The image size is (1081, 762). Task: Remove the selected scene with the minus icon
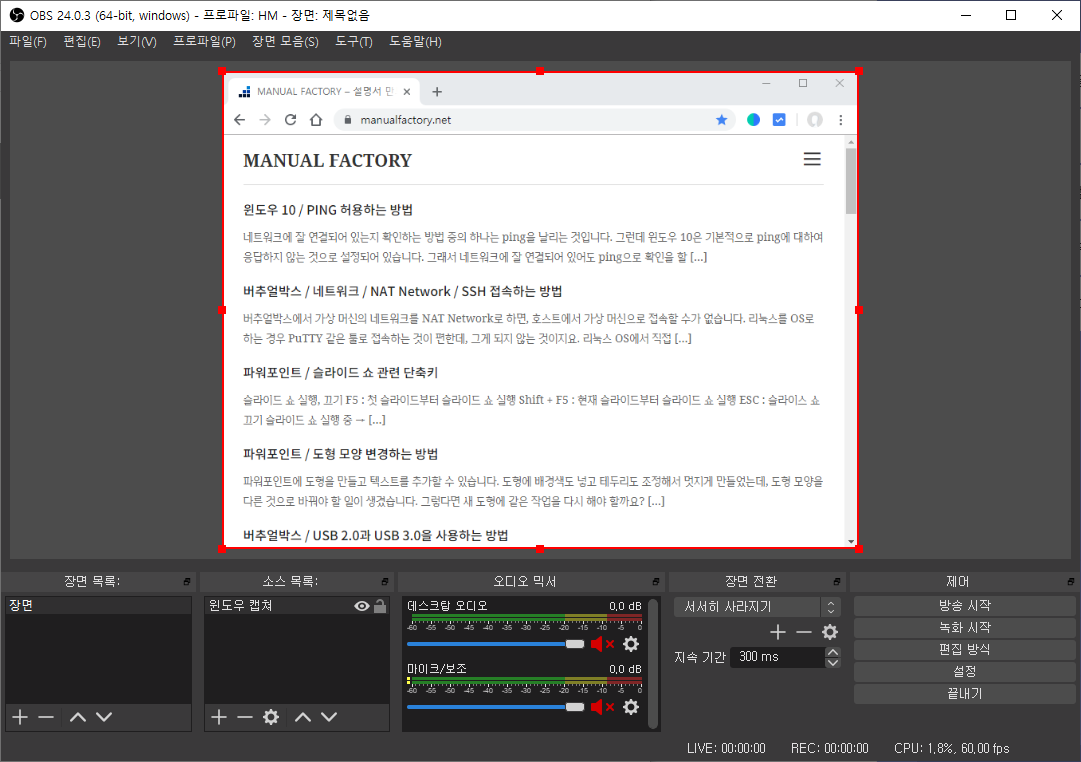tap(46, 717)
